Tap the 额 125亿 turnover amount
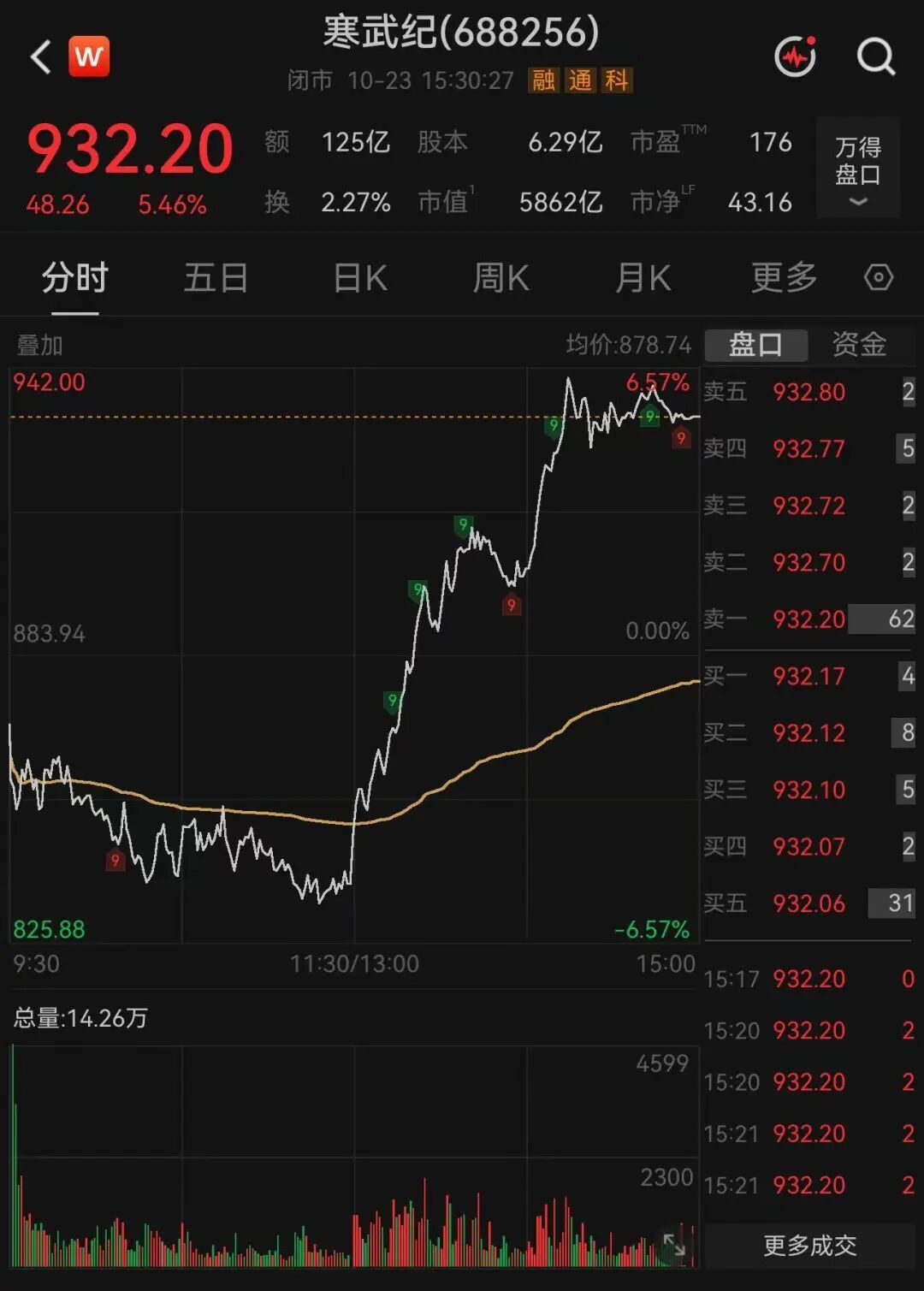924x1291 pixels. click(355, 142)
